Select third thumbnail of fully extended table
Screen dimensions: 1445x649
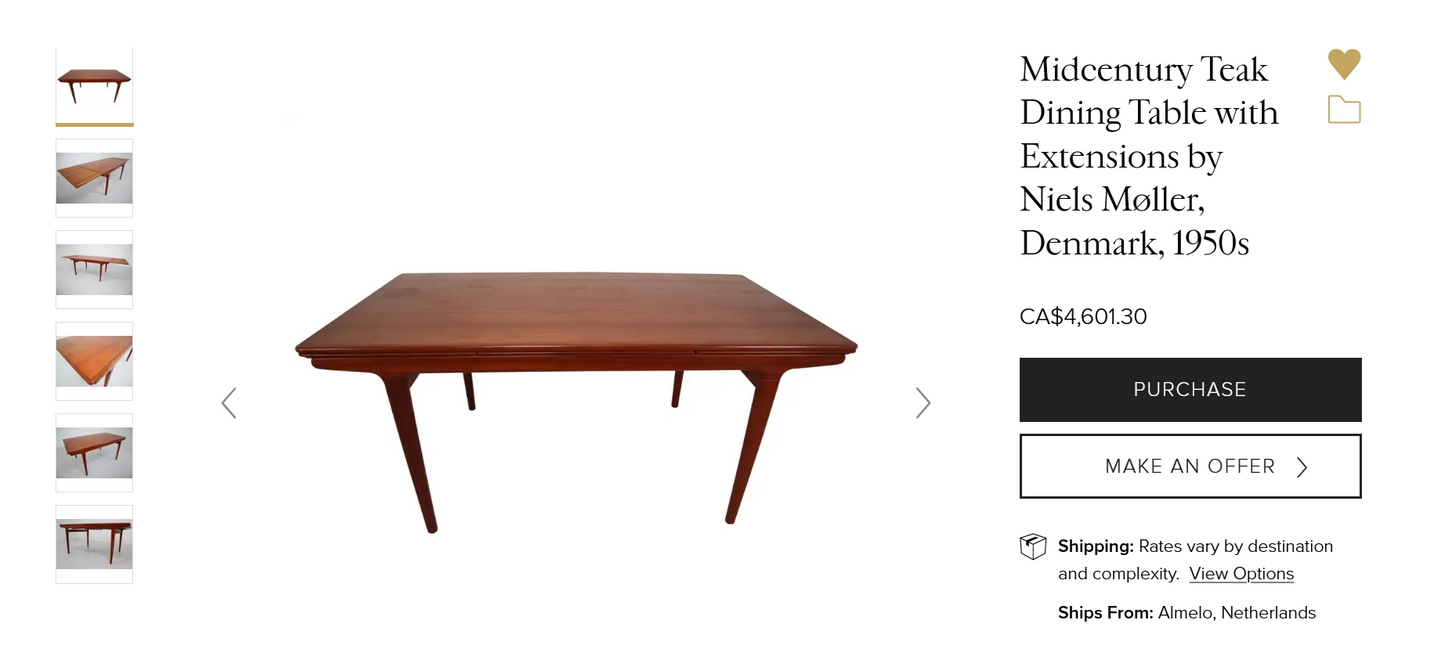tap(94, 270)
